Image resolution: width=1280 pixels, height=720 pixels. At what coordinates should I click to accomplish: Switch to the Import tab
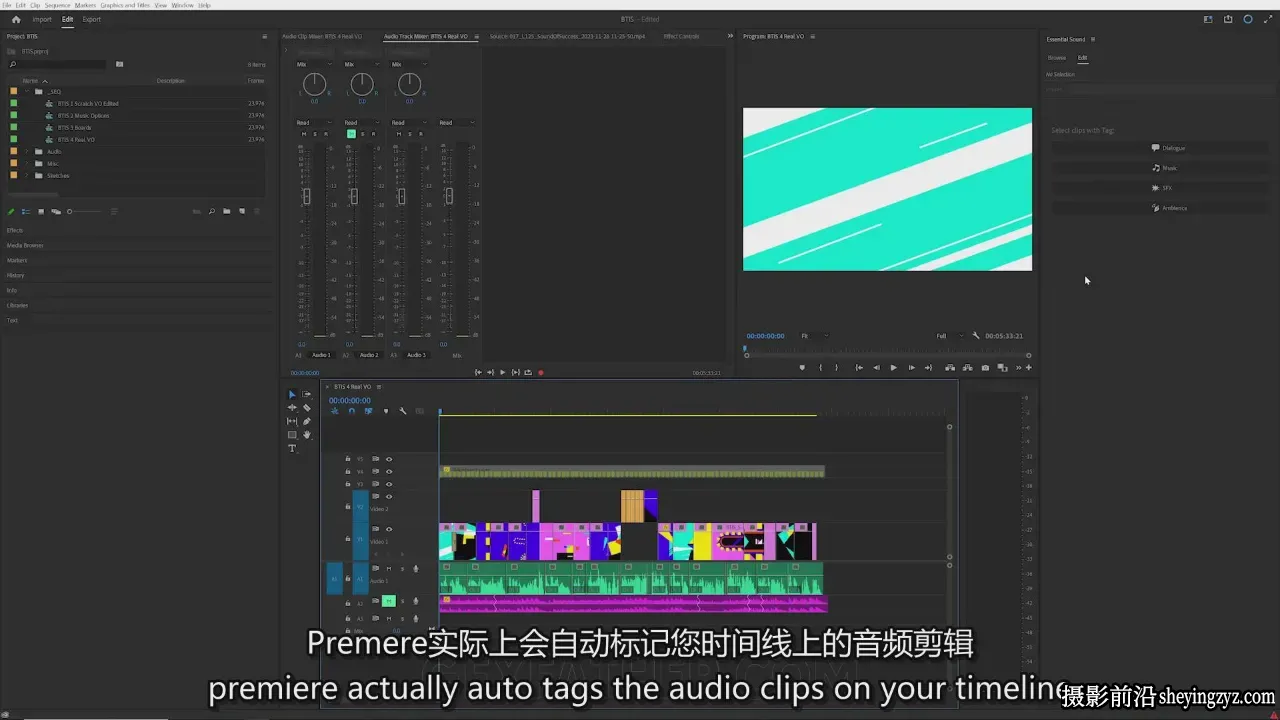click(x=42, y=19)
